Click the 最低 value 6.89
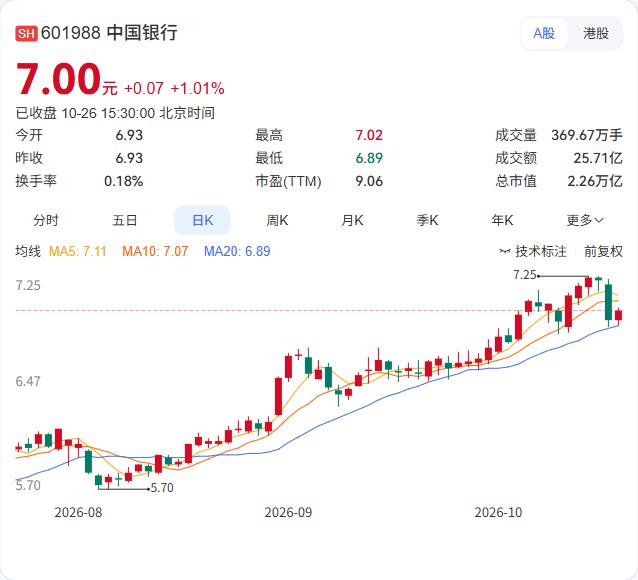 tap(369, 158)
